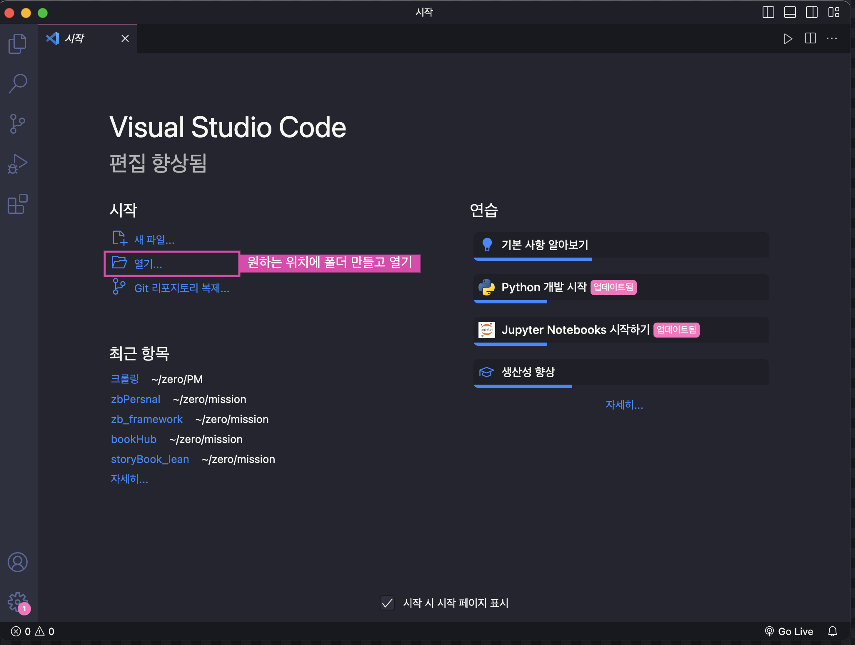The width and height of the screenshot is (855, 645).
Task: Open the Explorer view in activity bar
Action: tap(17, 44)
